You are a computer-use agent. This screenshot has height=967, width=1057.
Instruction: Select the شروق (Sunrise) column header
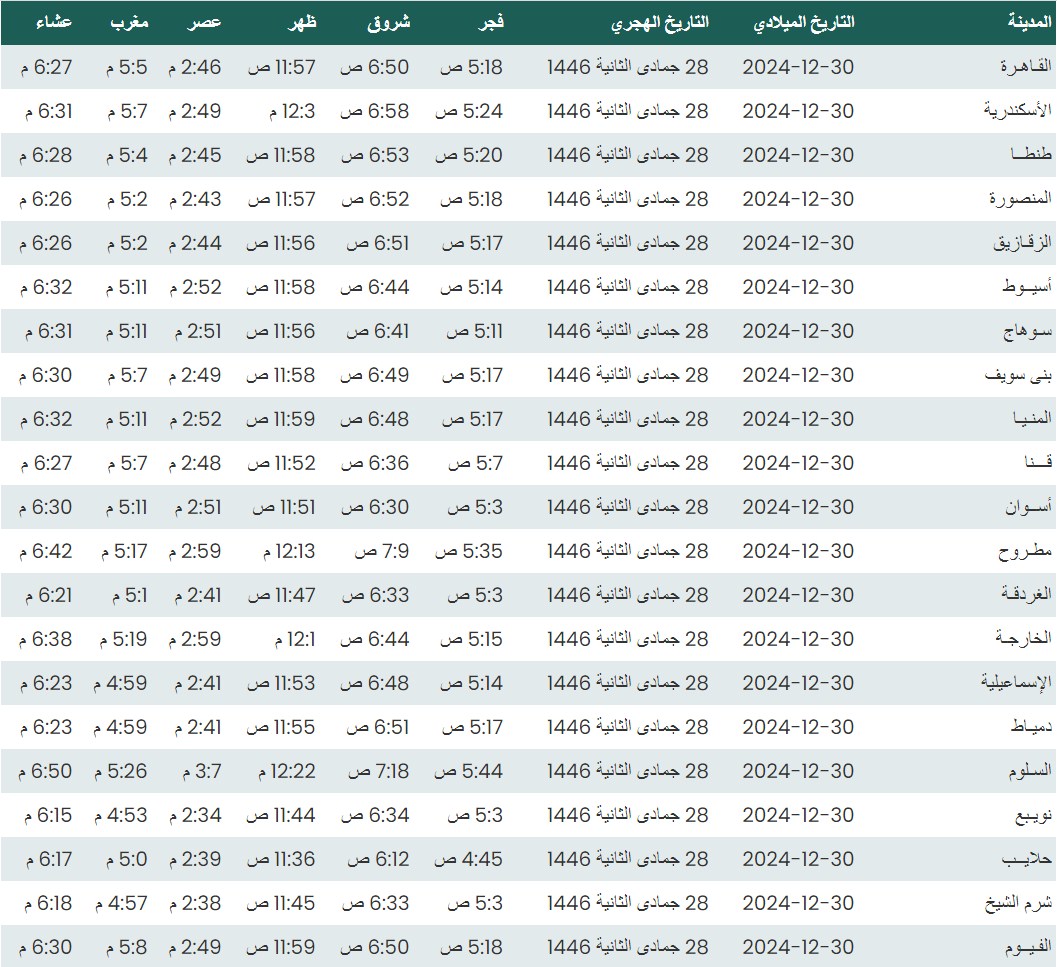pos(389,23)
